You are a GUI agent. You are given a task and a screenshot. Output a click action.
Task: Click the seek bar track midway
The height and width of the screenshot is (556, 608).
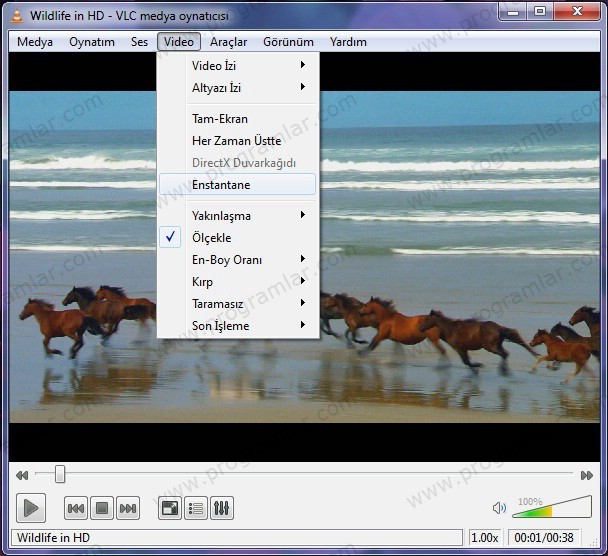tap(304, 474)
